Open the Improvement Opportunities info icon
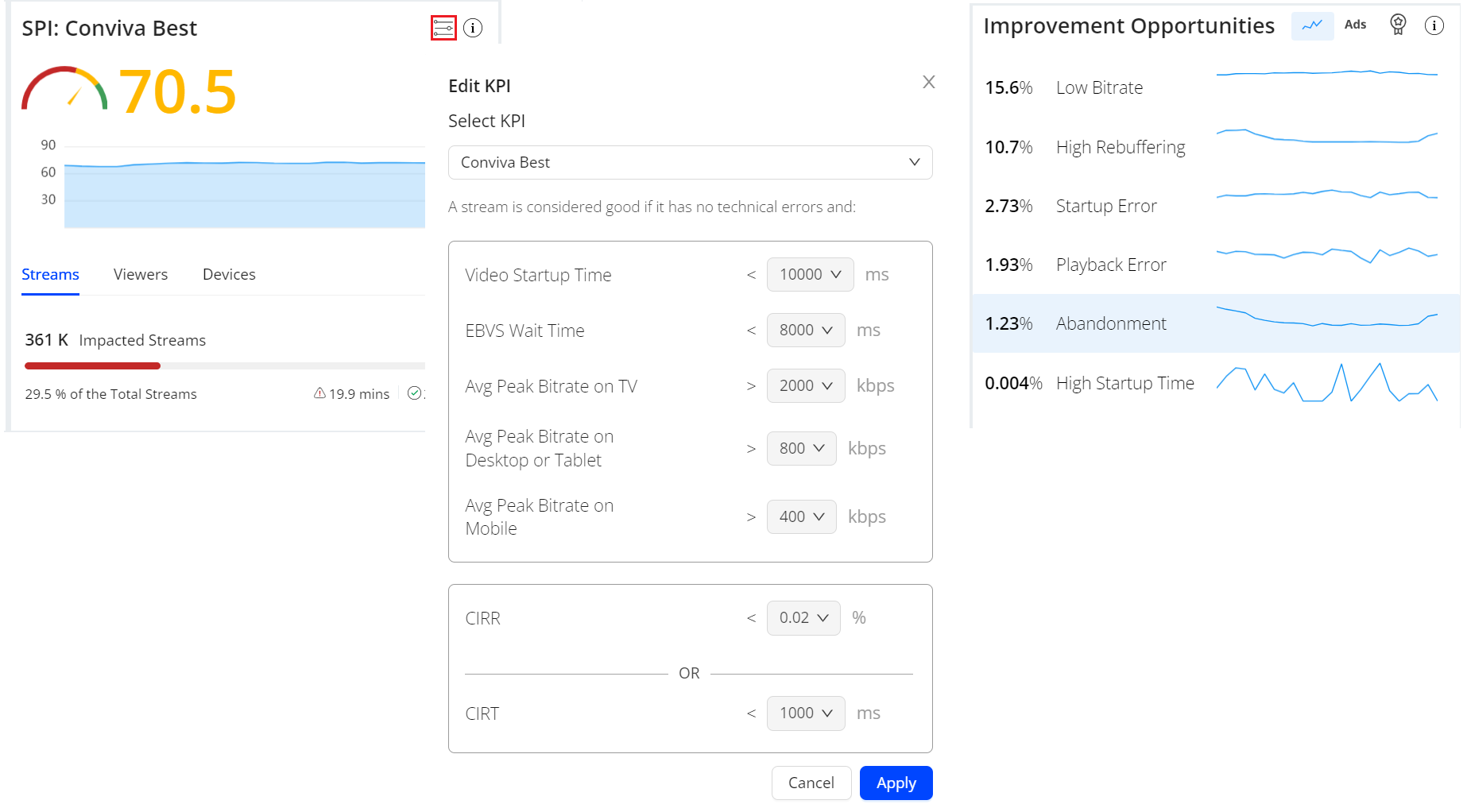1467x812 pixels. 1434,25
